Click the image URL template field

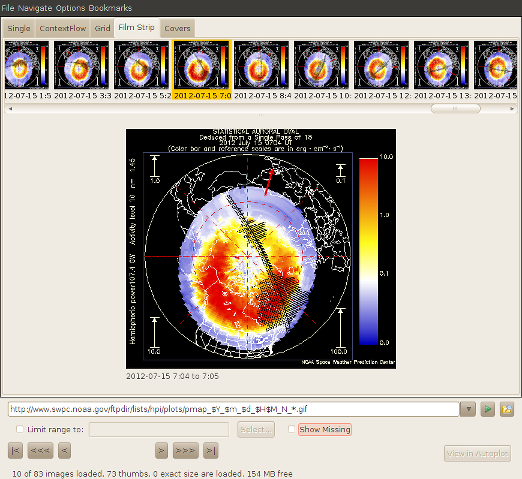point(233,409)
